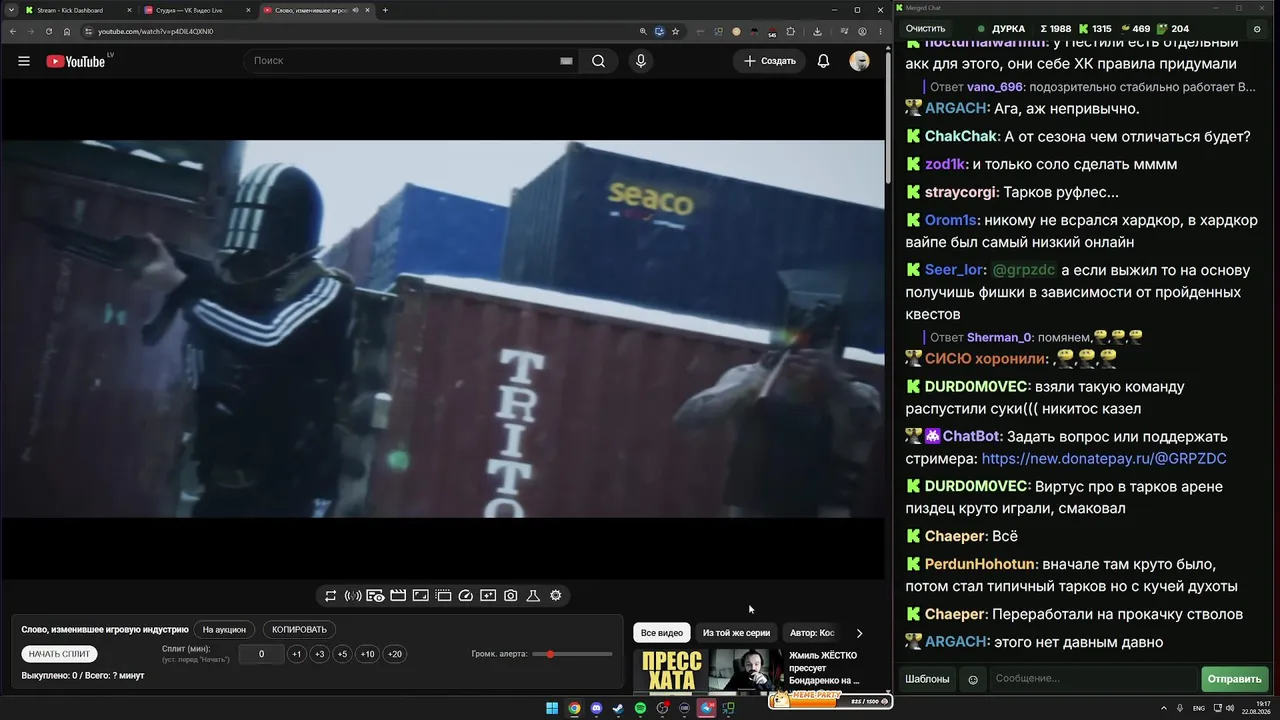The width and height of the screenshot is (1280, 720).
Task: Open Spotify from the taskbar
Action: [640, 709]
